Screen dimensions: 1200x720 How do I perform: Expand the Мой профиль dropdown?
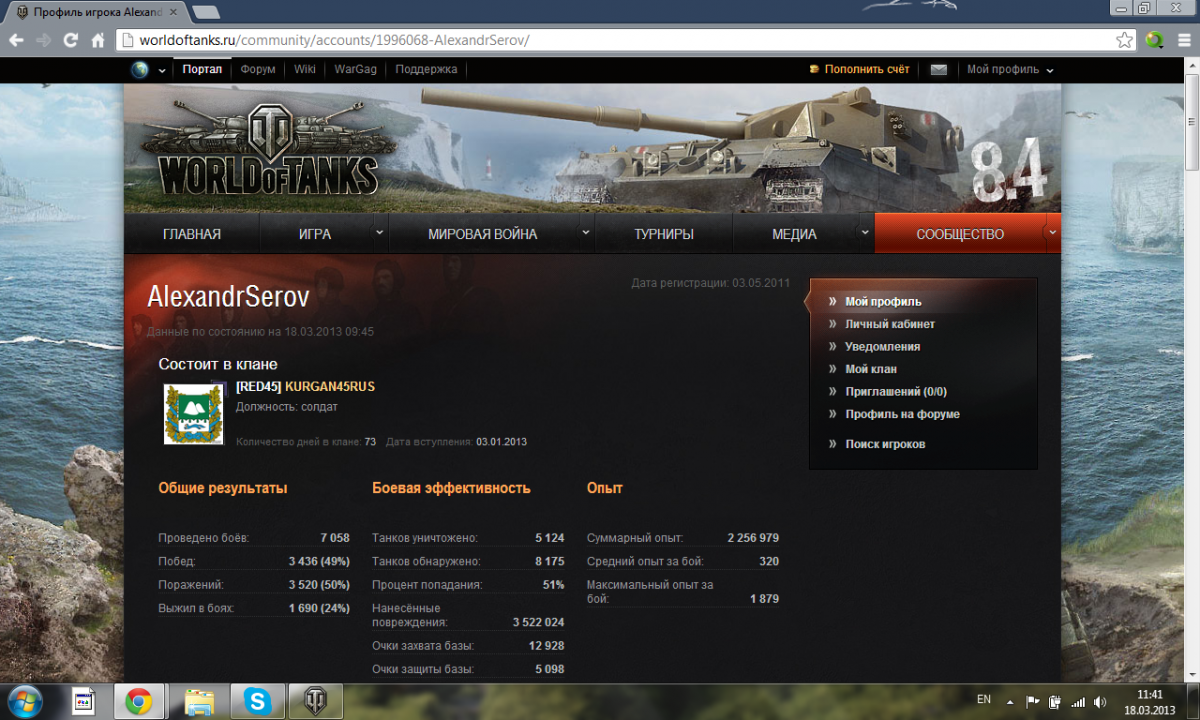1050,71
